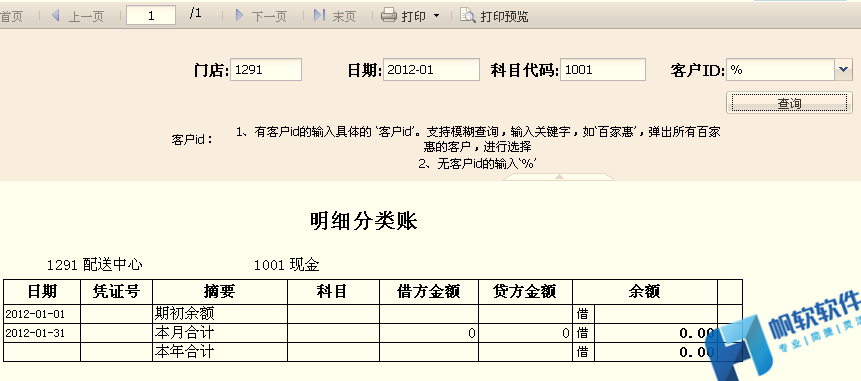This screenshot has height=381, width=861.
Task: Expand the 客户ID combo box arrow
Action: pyautogui.click(x=844, y=70)
